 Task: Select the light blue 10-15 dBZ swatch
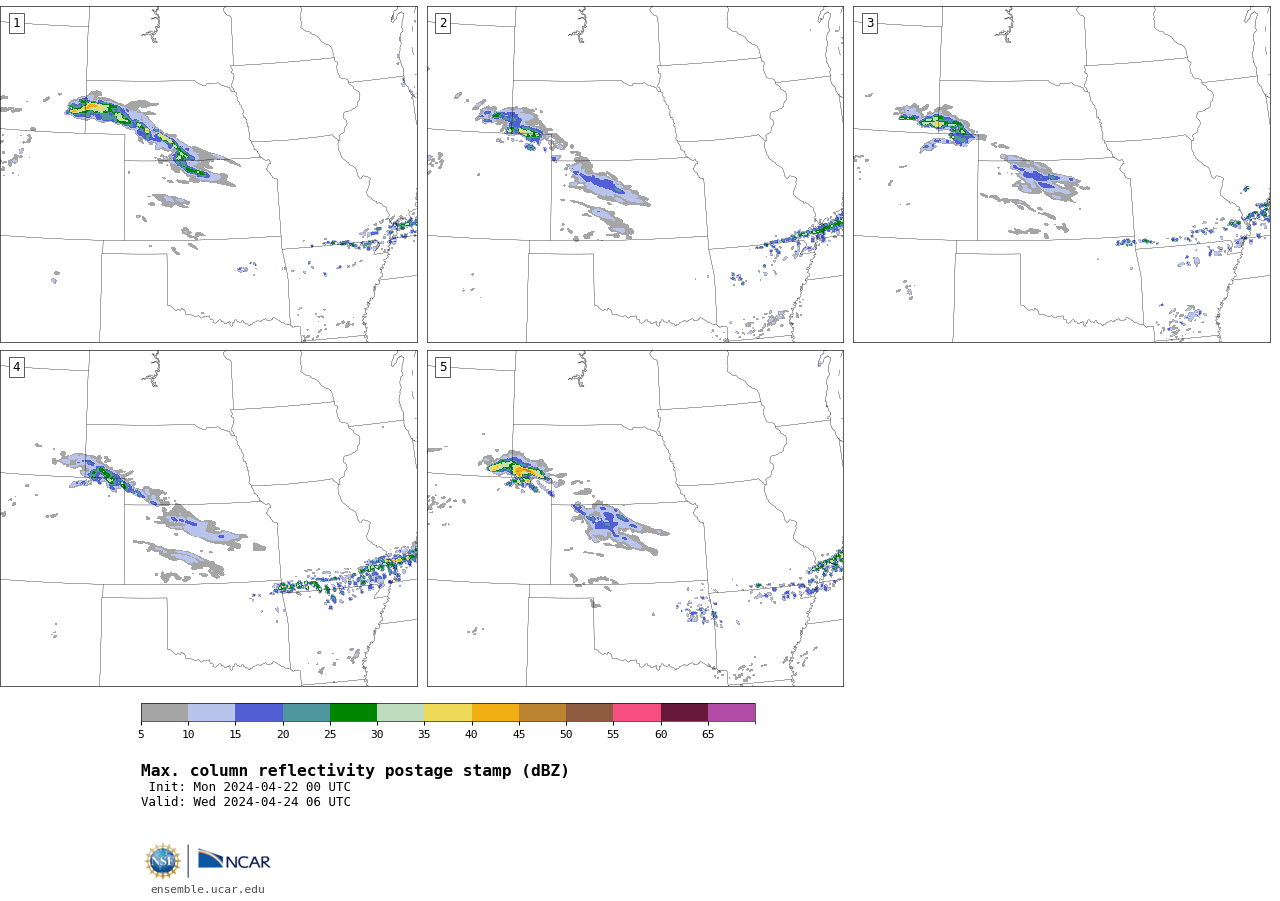point(211,712)
